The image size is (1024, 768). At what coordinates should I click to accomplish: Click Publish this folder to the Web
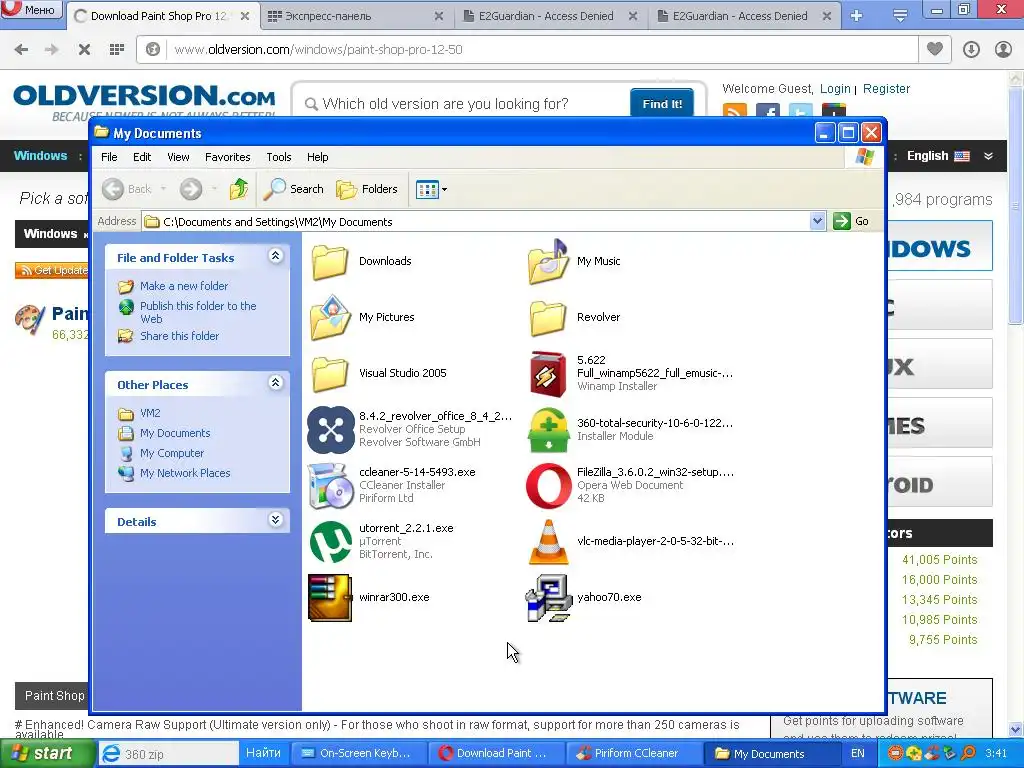click(x=198, y=312)
